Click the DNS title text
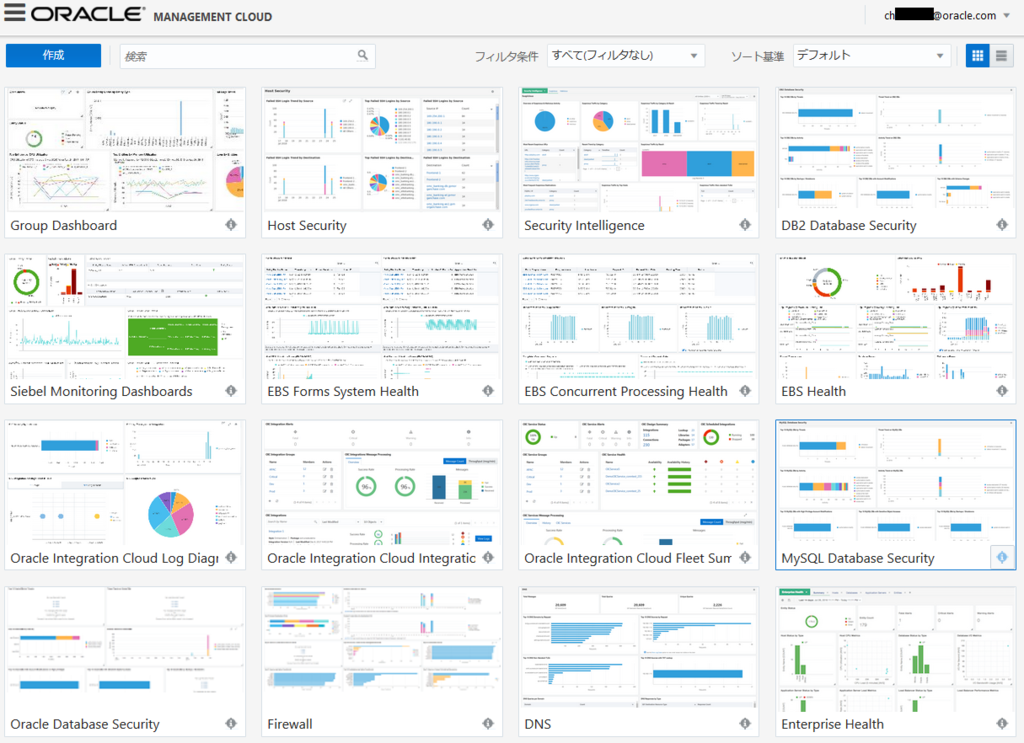This screenshot has height=743, width=1024. point(537,724)
